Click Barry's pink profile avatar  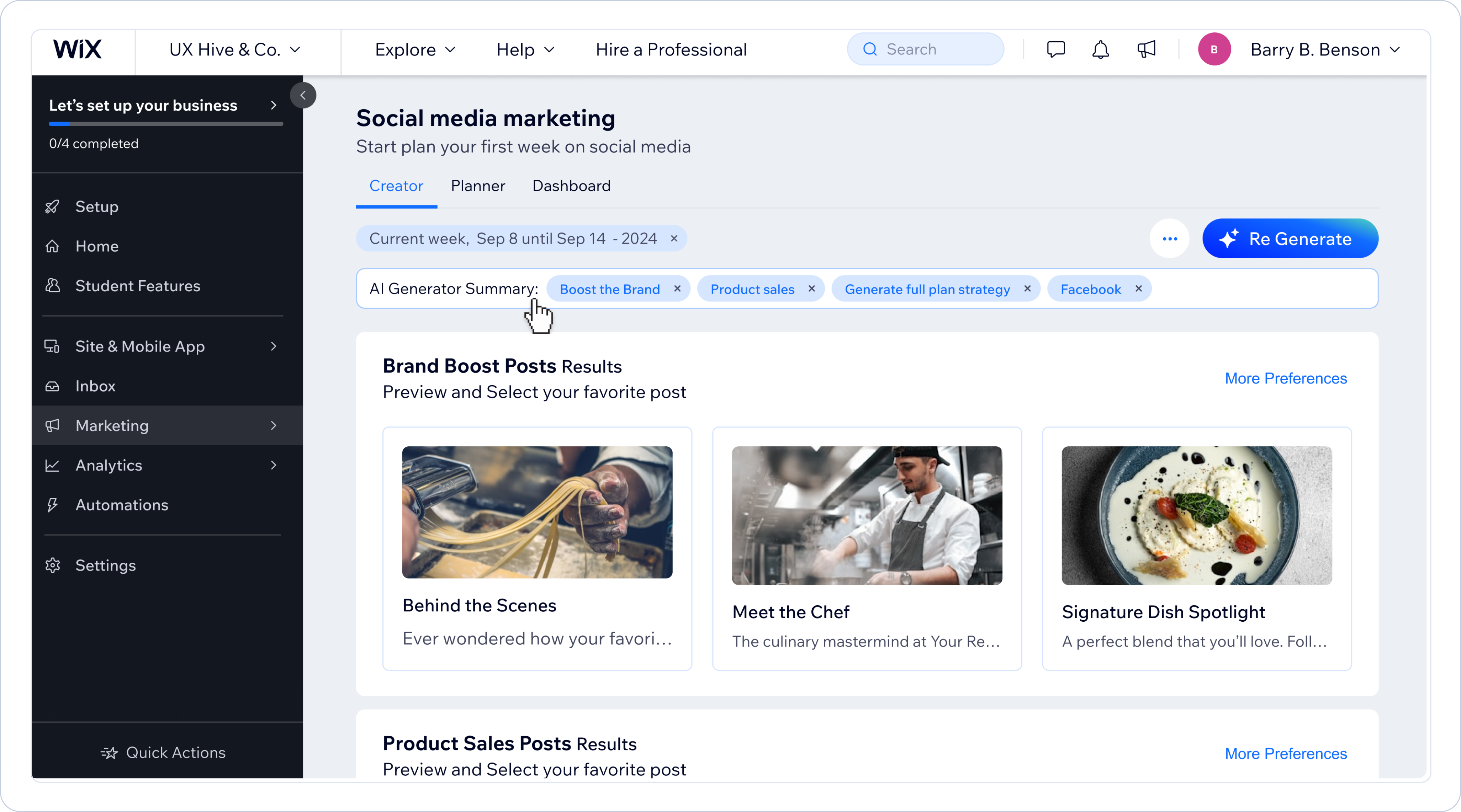click(x=1214, y=50)
